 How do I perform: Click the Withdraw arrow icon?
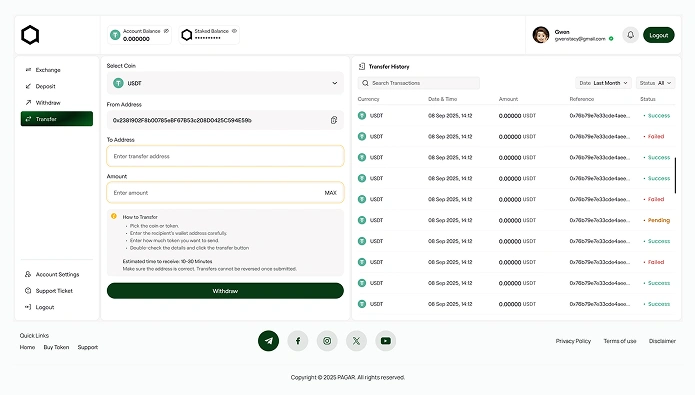pyautogui.click(x=28, y=103)
